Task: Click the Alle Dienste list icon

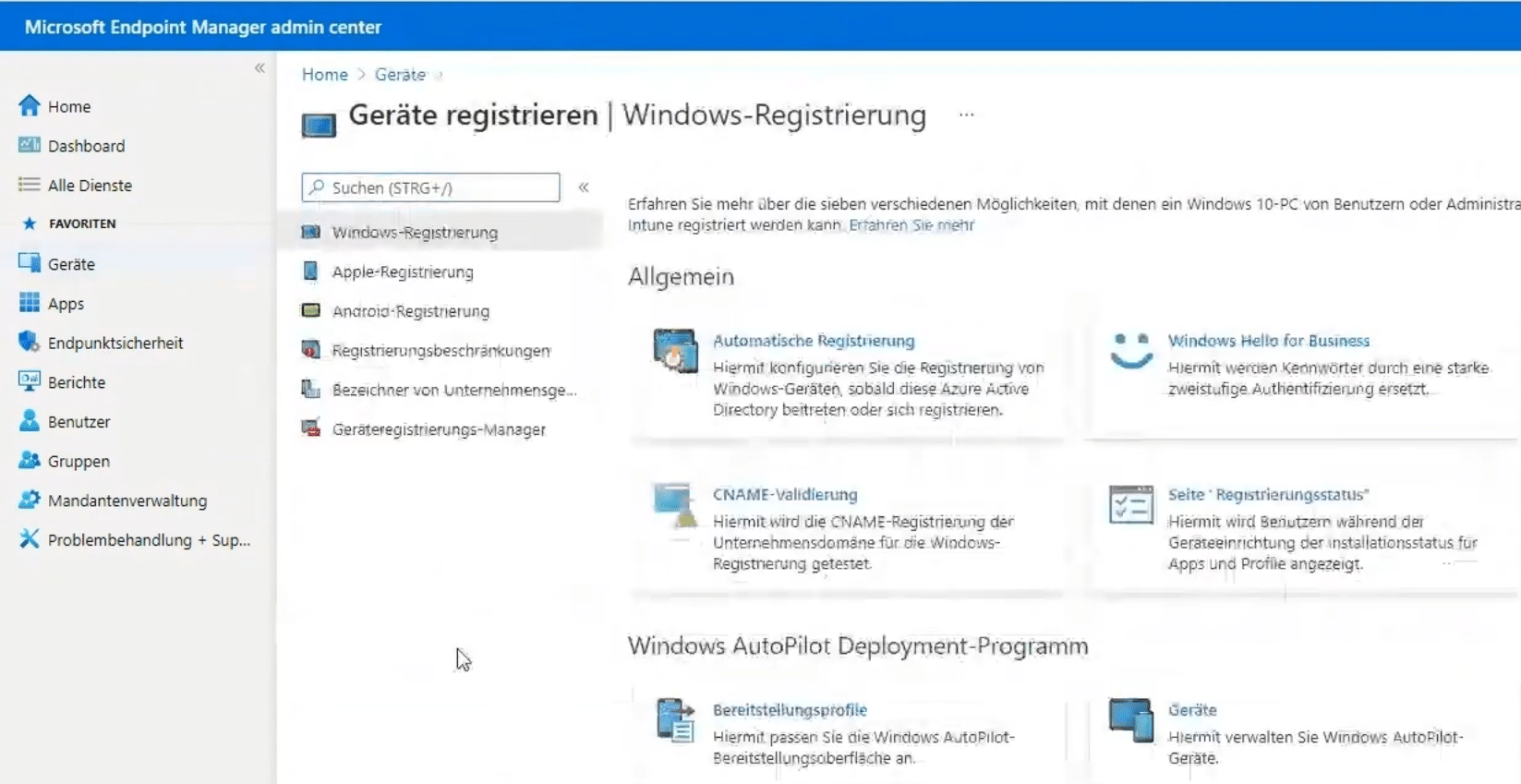Action: (30, 185)
